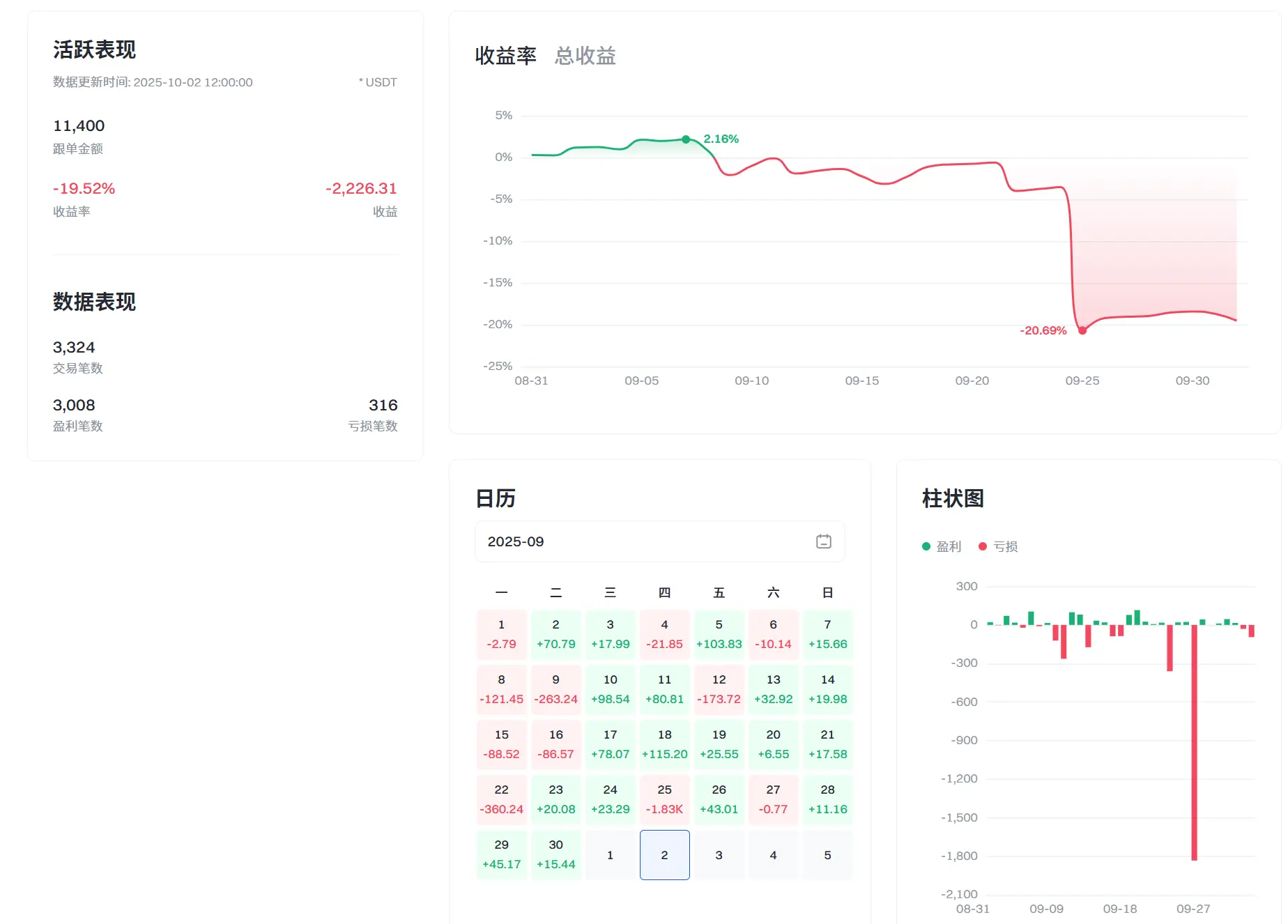Click the data update time text
The height and width of the screenshot is (924, 1288).
(153, 82)
